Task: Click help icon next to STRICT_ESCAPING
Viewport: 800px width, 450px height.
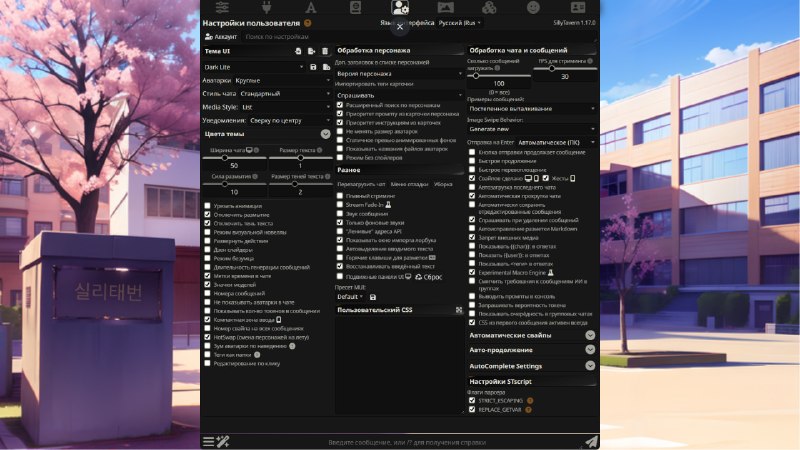Action: [530, 401]
